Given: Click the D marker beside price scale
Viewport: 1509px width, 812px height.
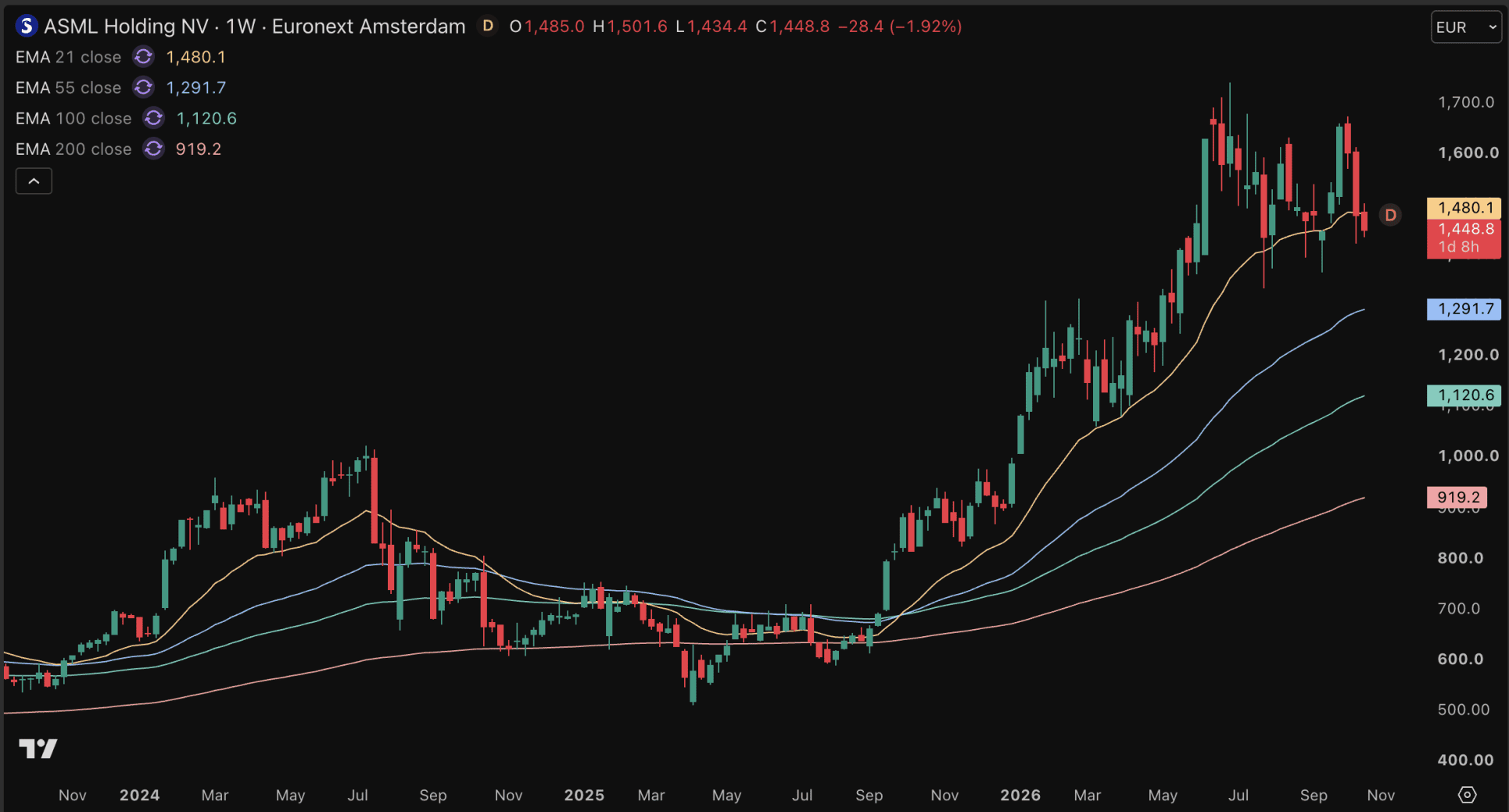Looking at the screenshot, I should pos(1390,215).
